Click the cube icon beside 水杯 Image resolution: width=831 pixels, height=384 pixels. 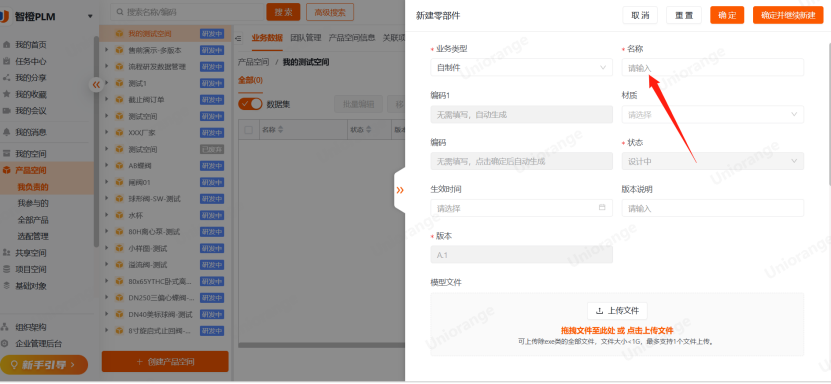[120, 216]
